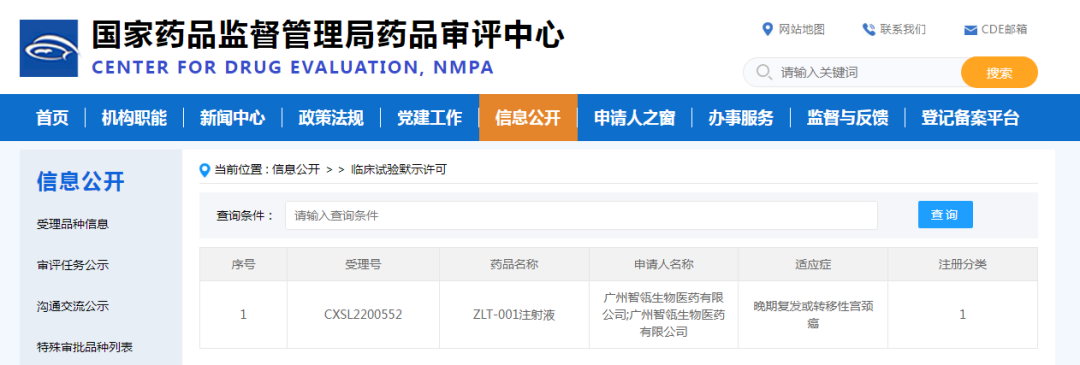
Task: Open 机构职能 navigation item
Action: (x=134, y=118)
